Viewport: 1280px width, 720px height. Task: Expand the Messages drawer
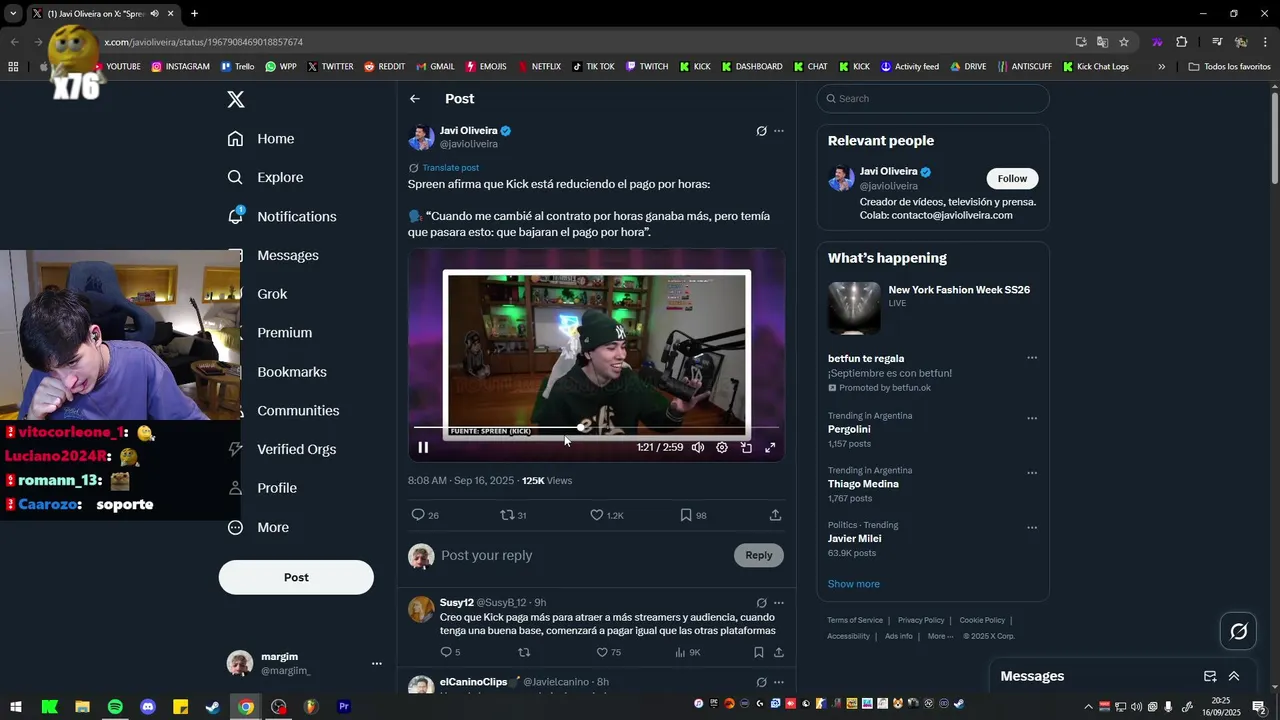pyautogui.click(x=1234, y=676)
